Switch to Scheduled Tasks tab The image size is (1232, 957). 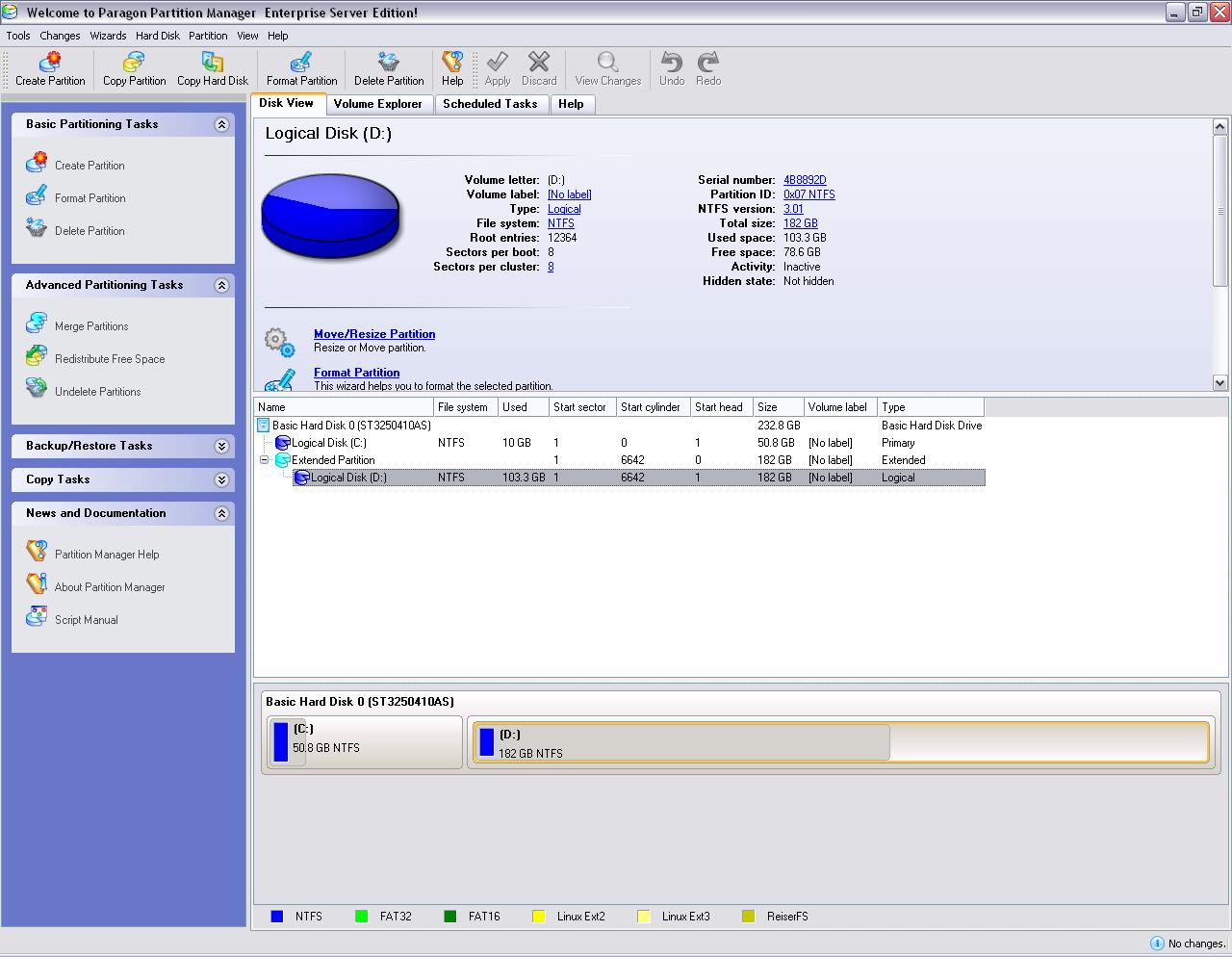coord(490,104)
